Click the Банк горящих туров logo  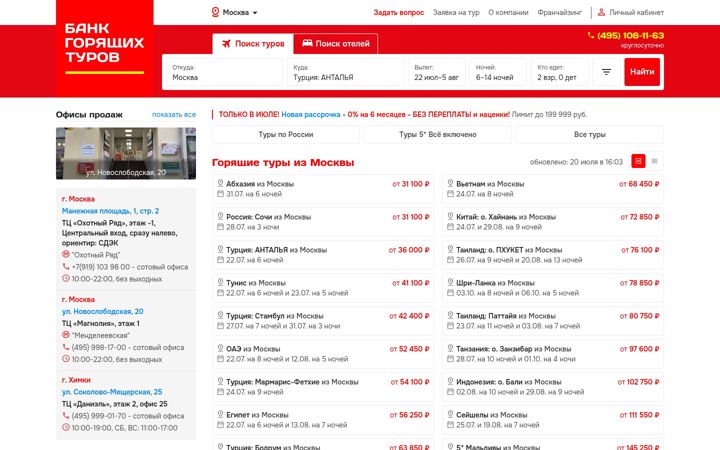(x=104, y=48)
